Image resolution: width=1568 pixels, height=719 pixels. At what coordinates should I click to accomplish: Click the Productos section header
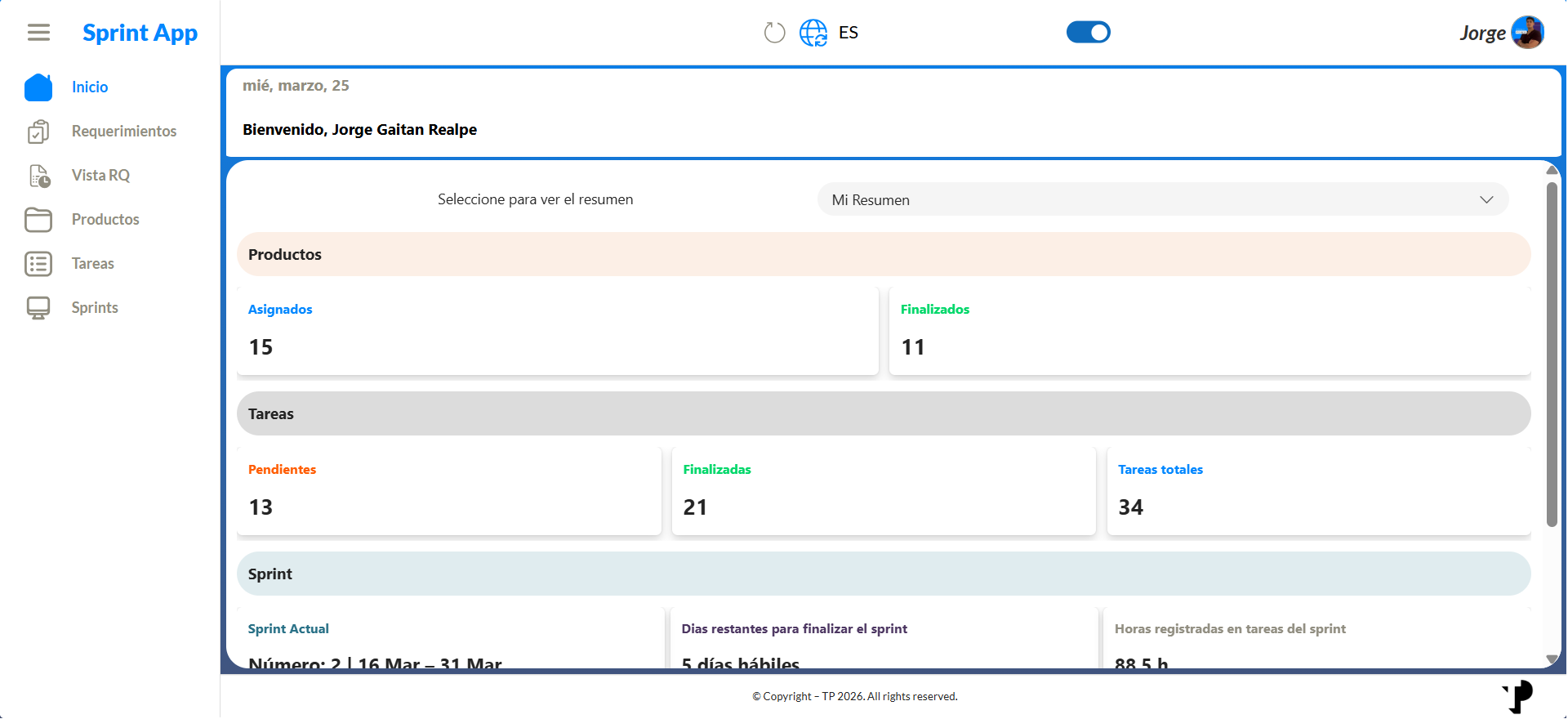[884, 254]
